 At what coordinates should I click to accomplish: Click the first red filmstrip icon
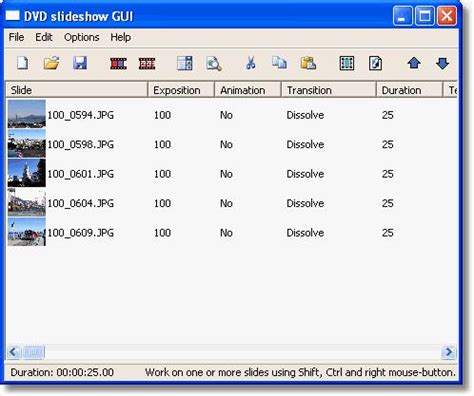[118, 63]
